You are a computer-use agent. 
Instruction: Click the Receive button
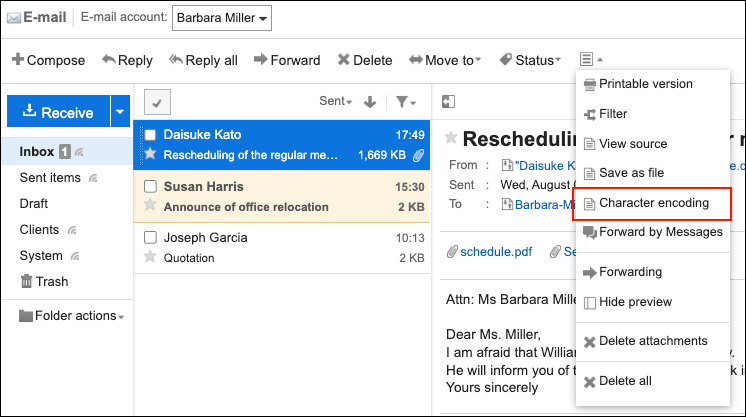point(59,111)
